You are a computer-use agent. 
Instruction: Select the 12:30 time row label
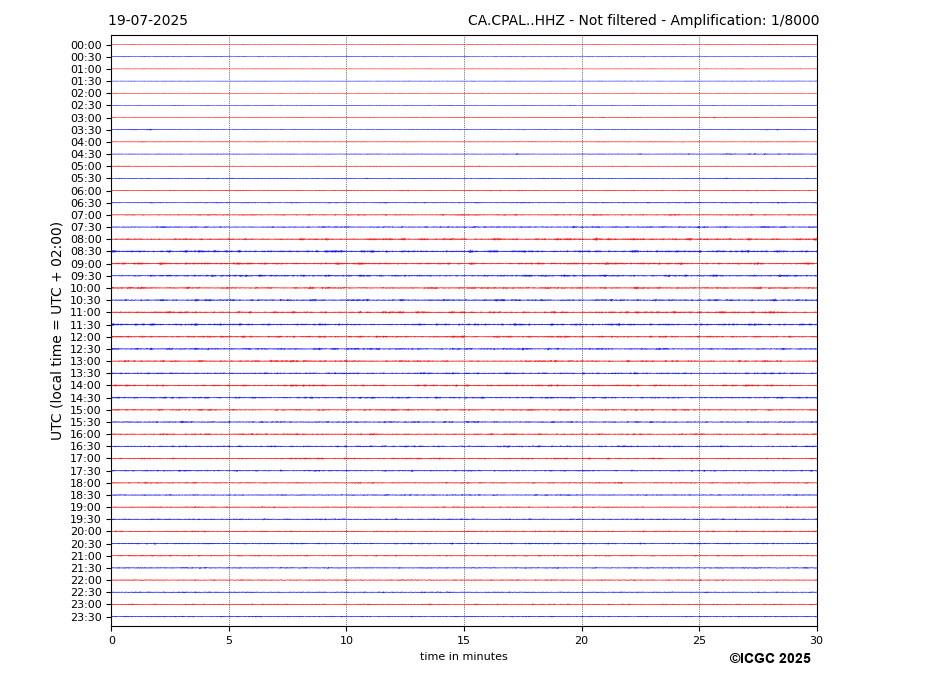86,349
